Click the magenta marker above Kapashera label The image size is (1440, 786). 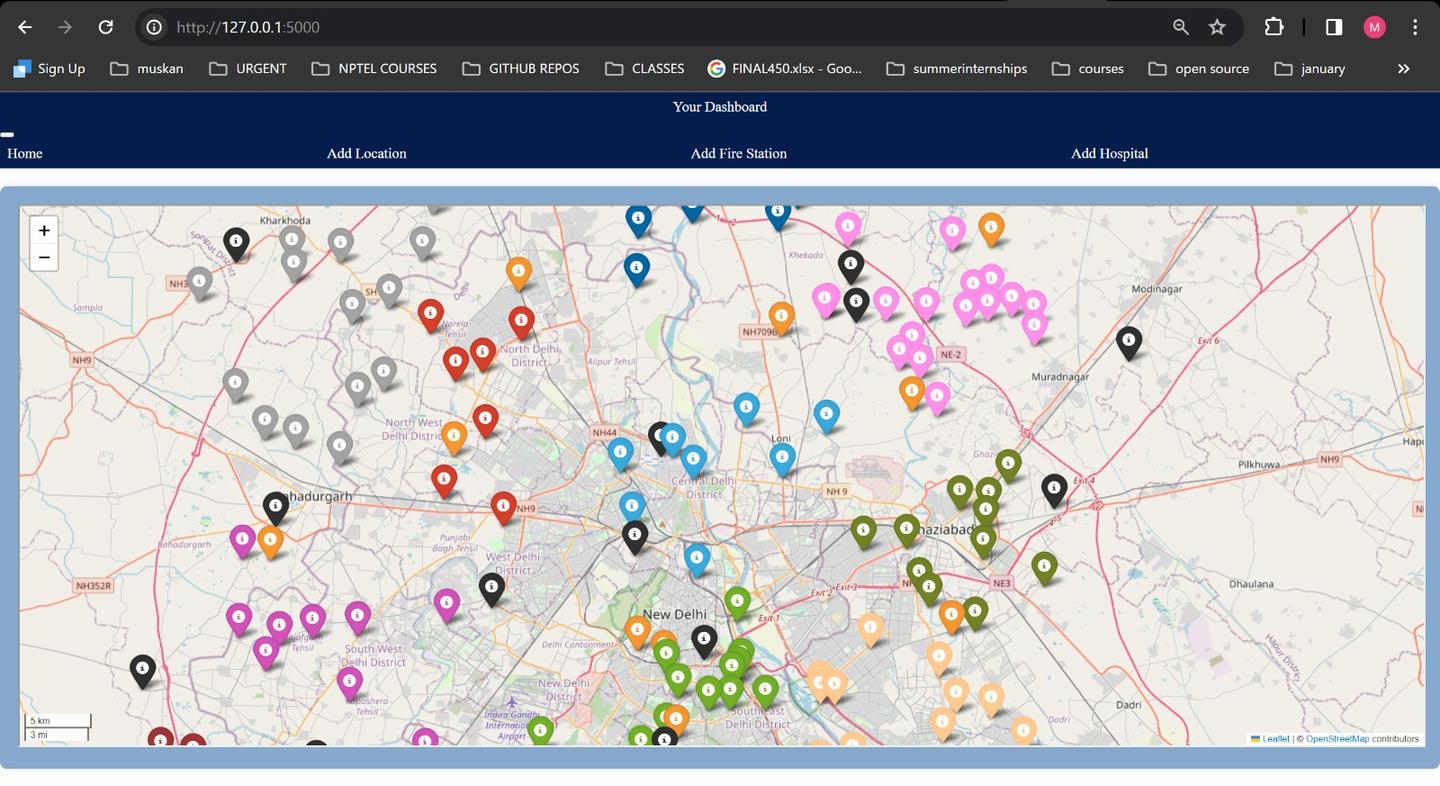coord(349,685)
